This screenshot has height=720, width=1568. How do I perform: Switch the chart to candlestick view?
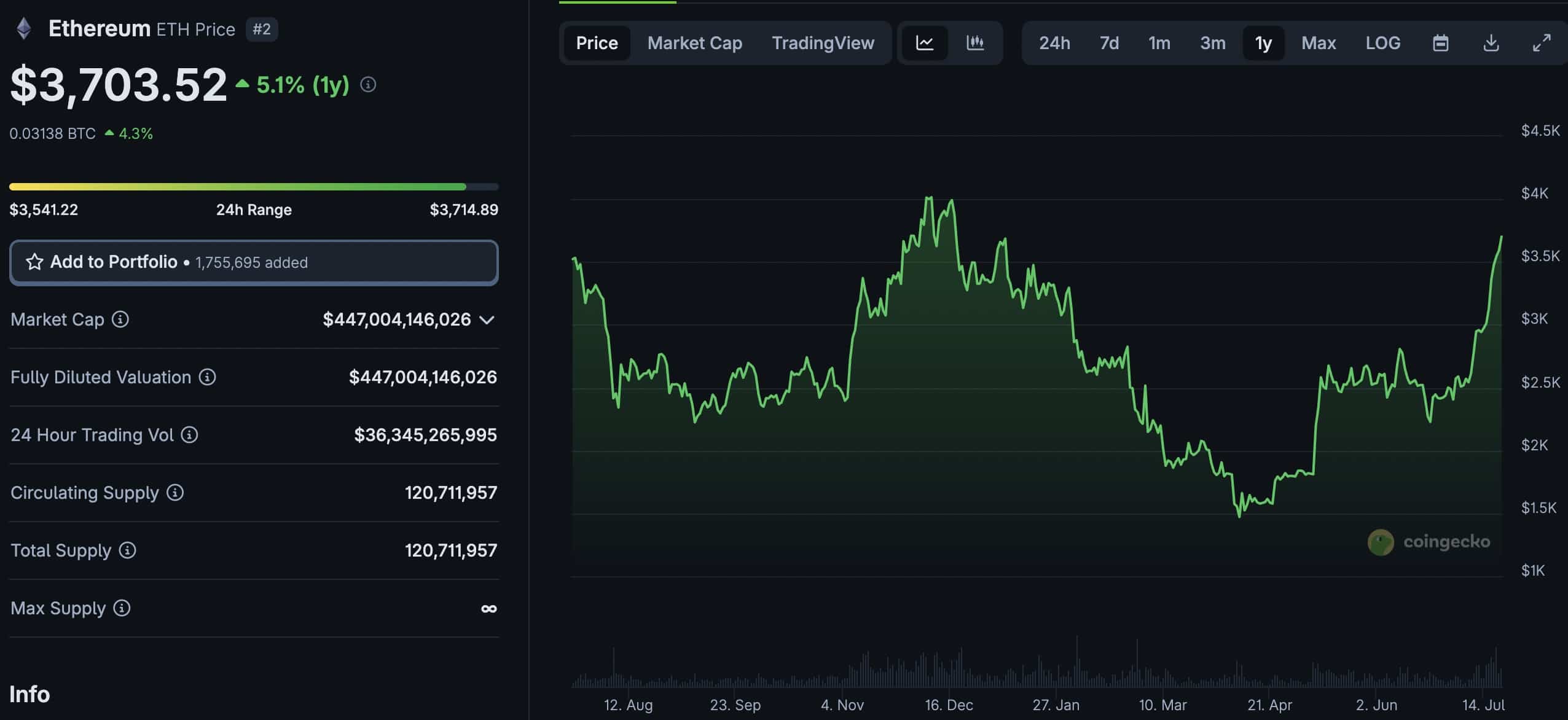pyautogui.click(x=975, y=43)
